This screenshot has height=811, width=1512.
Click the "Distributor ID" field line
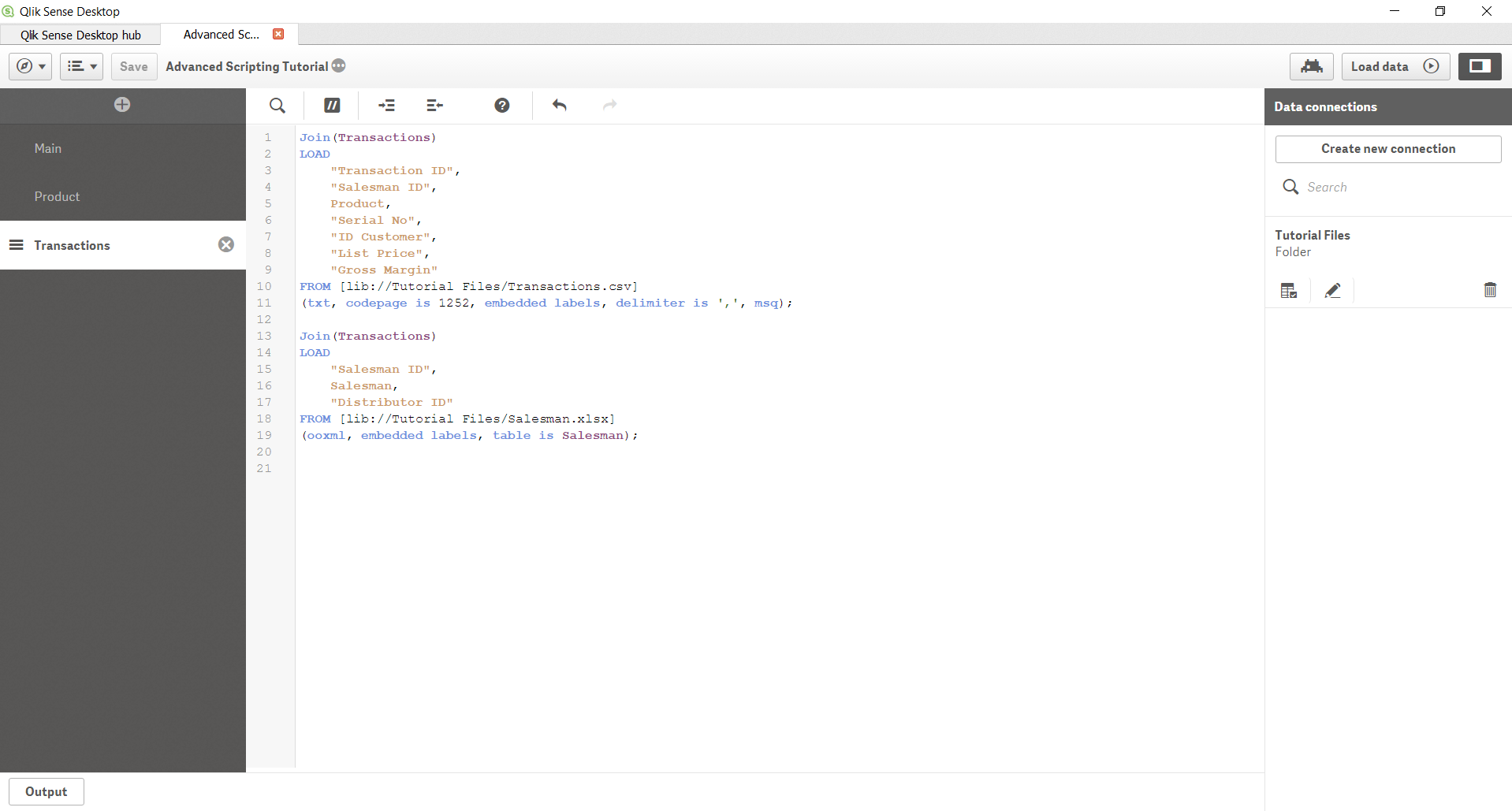tap(391, 402)
